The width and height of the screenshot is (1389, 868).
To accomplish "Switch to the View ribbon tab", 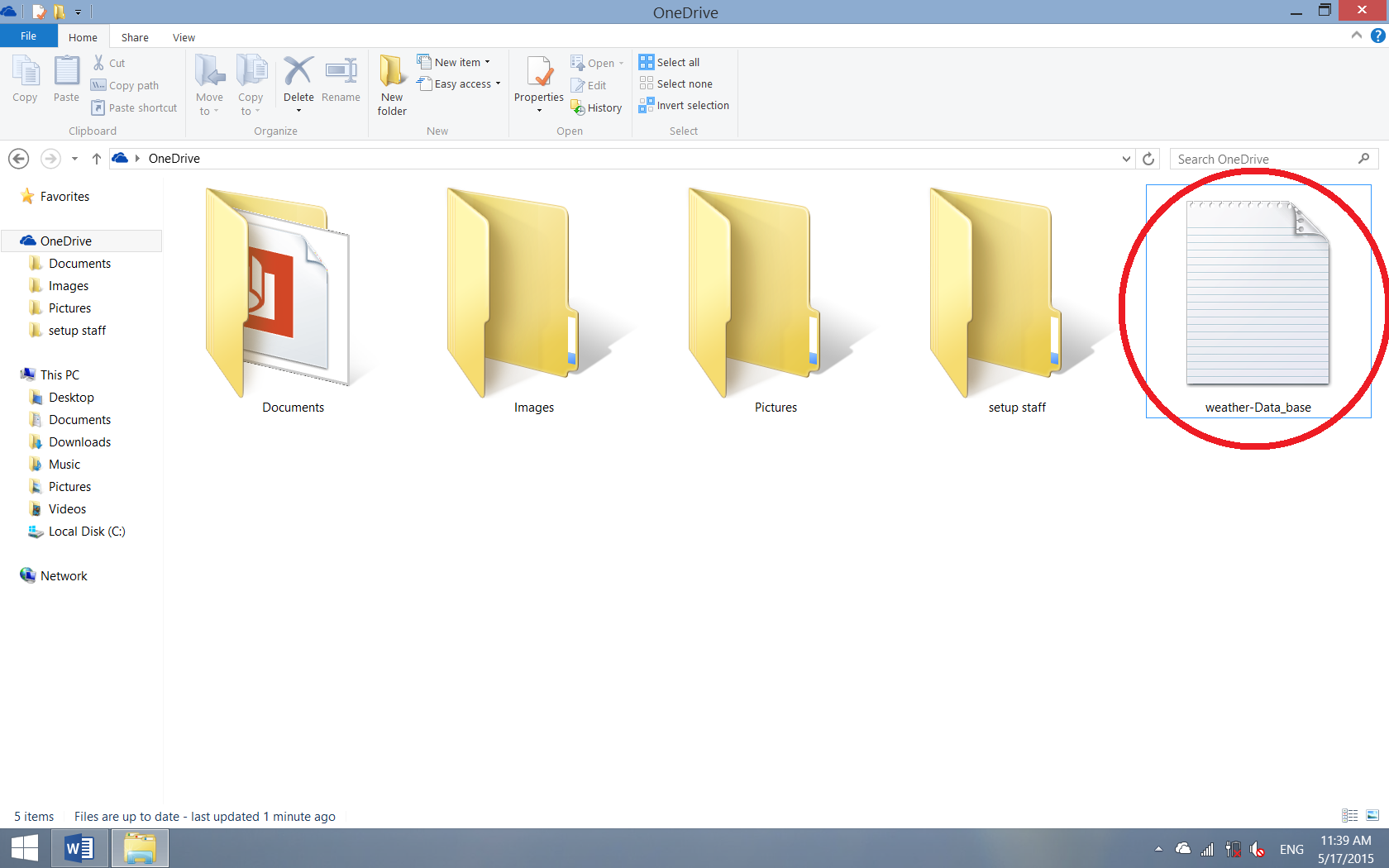I will (184, 37).
